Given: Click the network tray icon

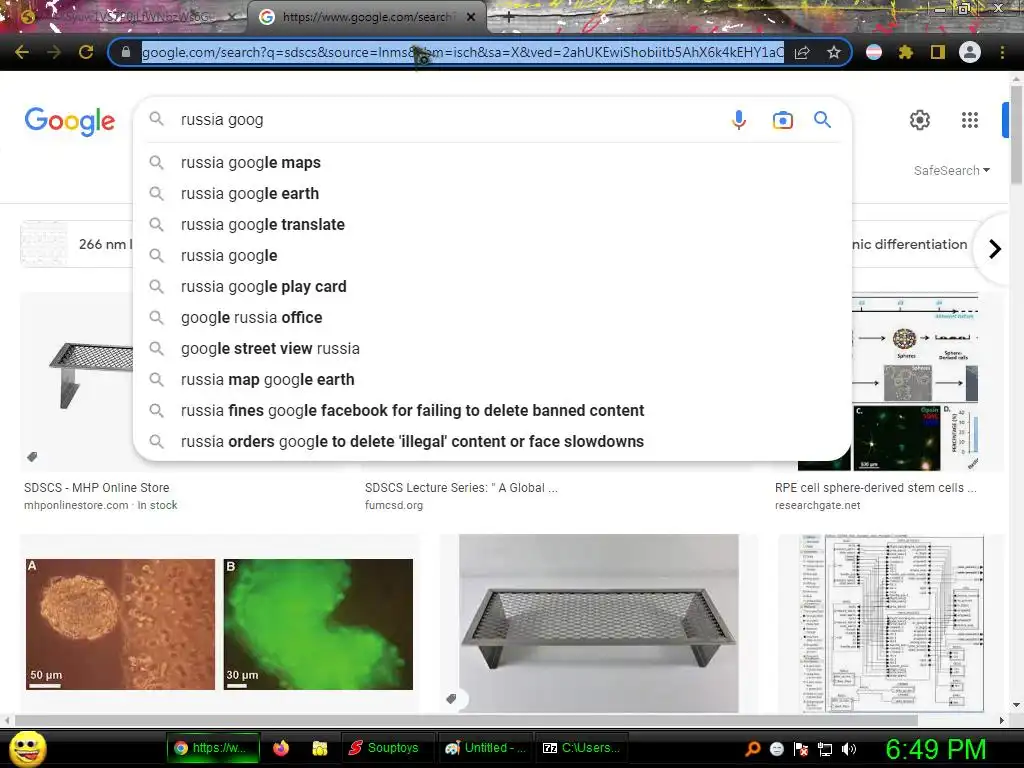Looking at the screenshot, I should (825, 749).
